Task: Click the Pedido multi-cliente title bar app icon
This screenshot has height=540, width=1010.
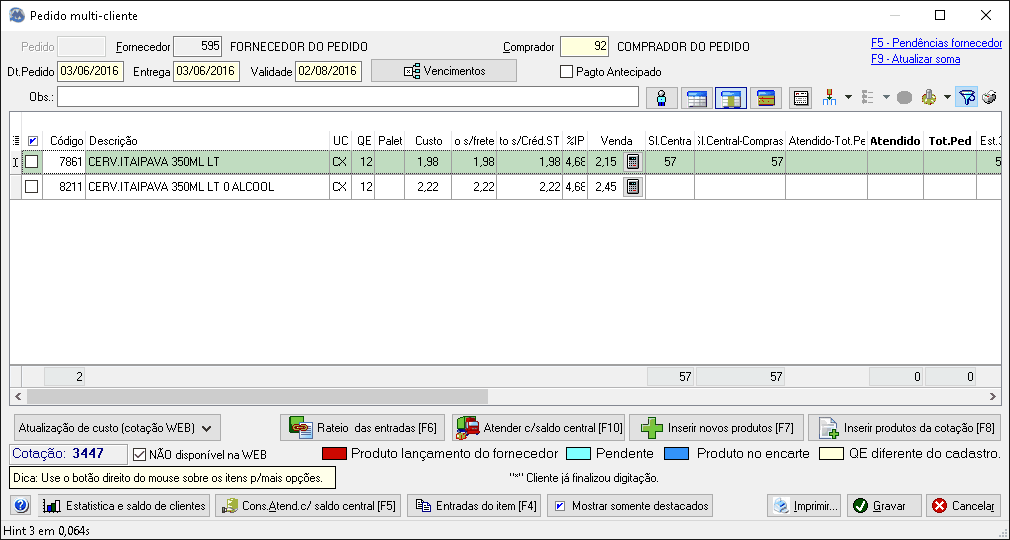Action: [x=17, y=15]
